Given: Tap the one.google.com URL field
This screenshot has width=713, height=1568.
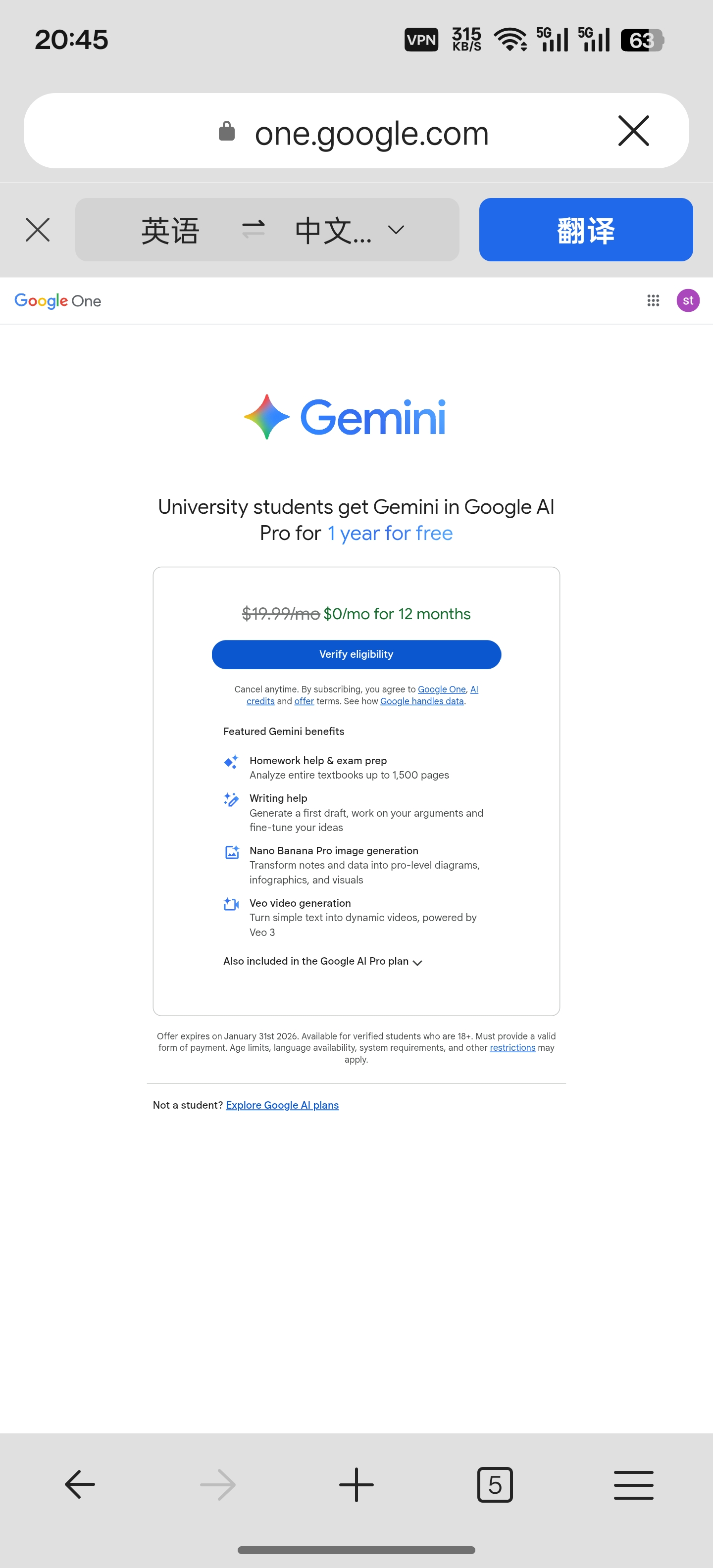Looking at the screenshot, I should [371, 133].
